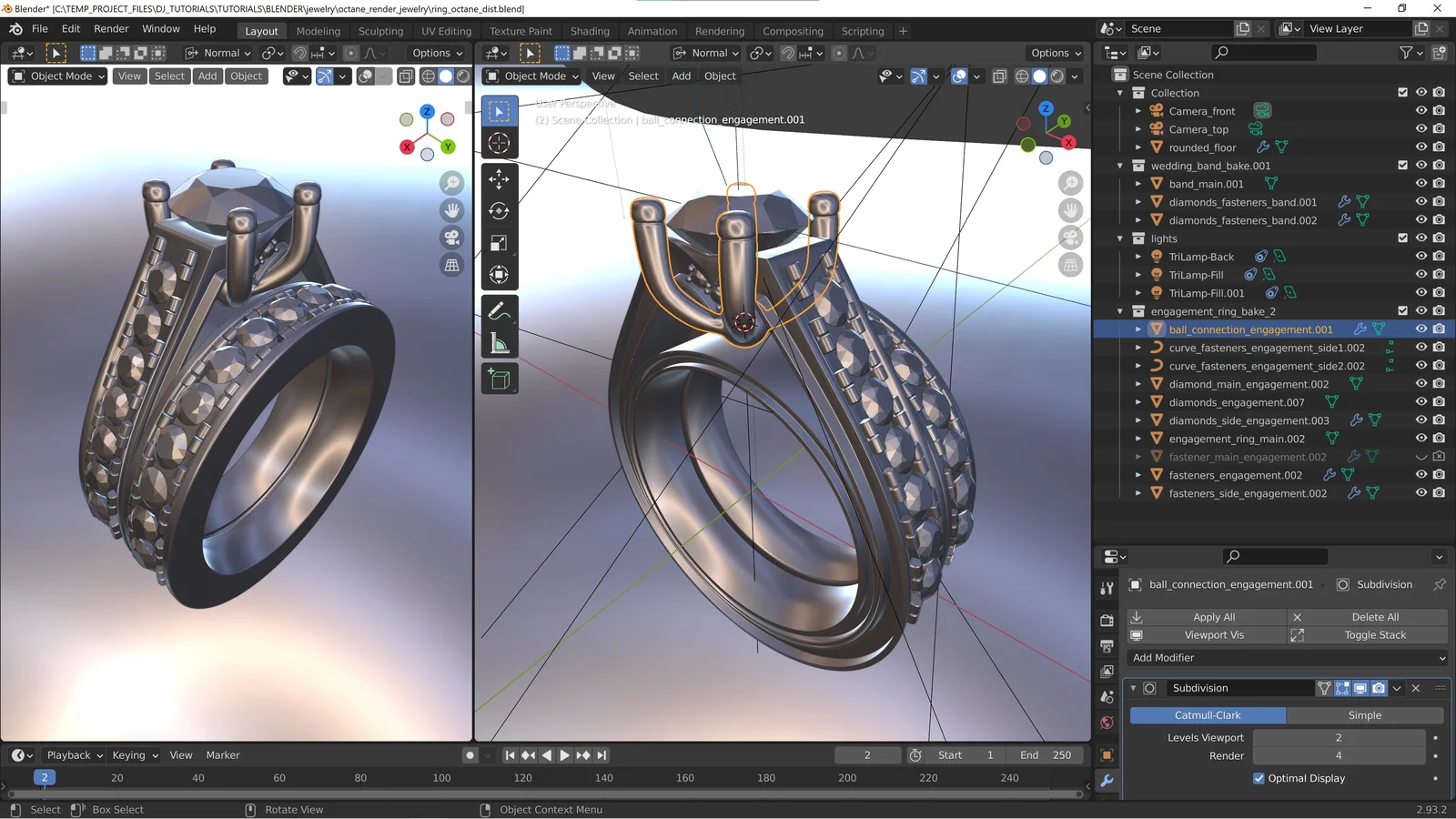Disable render visibility for diamonds_engagement.007

pyautogui.click(x=1438, y=401)
